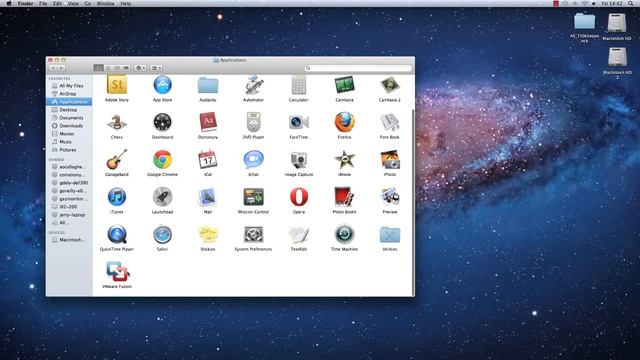The height and width of the screenshot is (360, 640).
Task: Open the App Store application
Action: 162,85
